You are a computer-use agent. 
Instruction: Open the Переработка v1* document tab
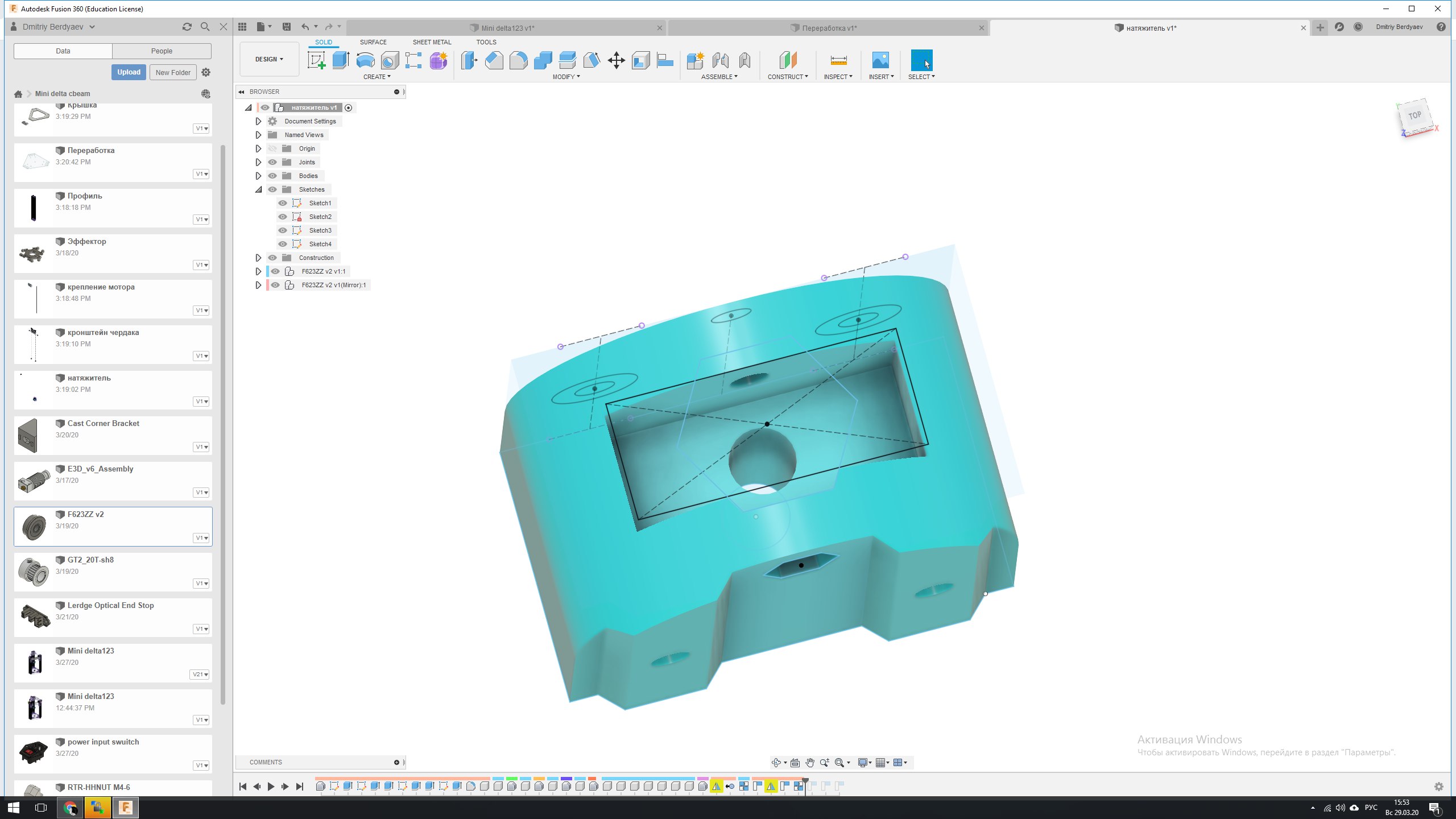click(828, 28)
